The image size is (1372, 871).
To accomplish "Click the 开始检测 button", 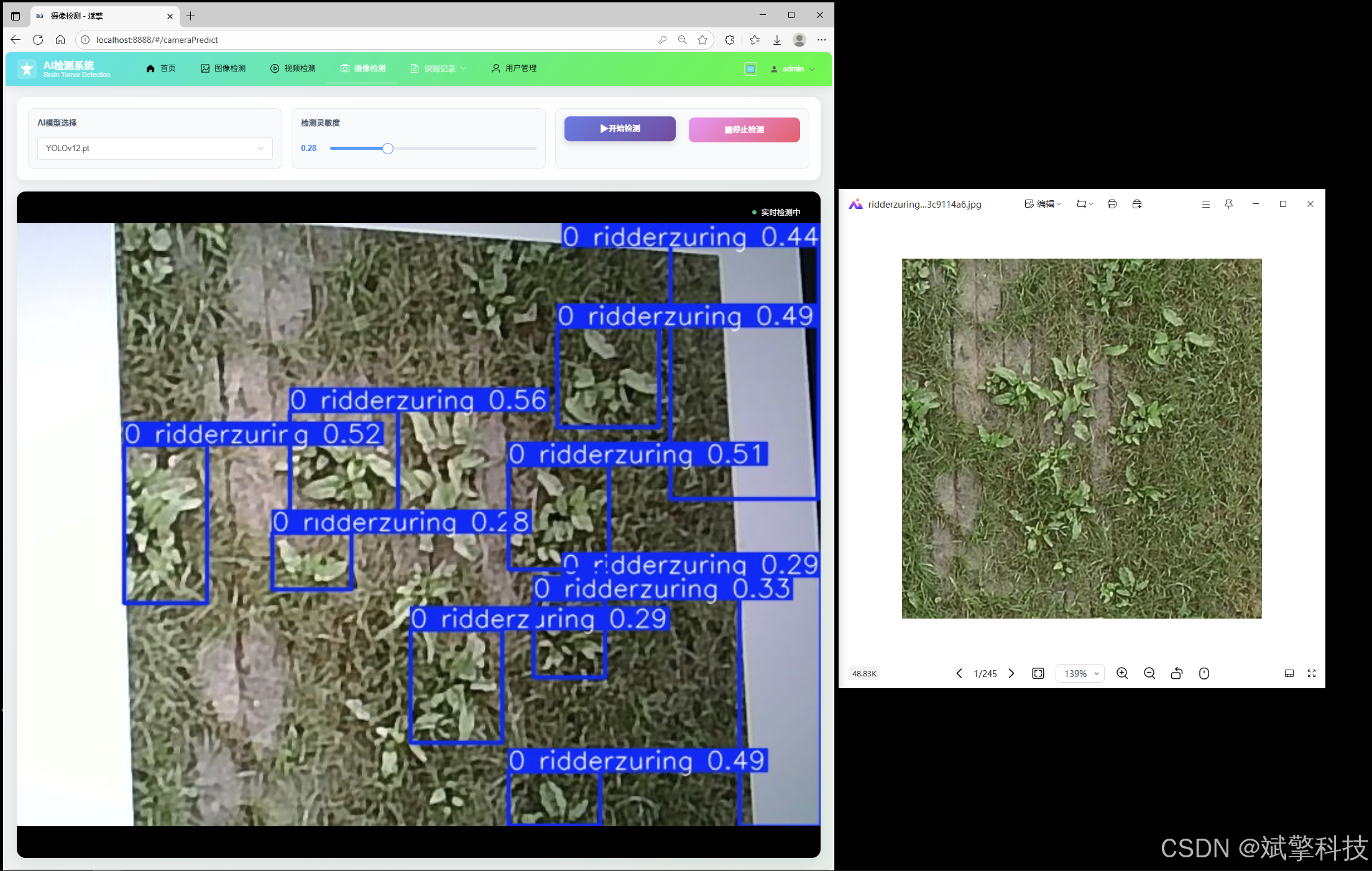I will (x=620, y=129).
